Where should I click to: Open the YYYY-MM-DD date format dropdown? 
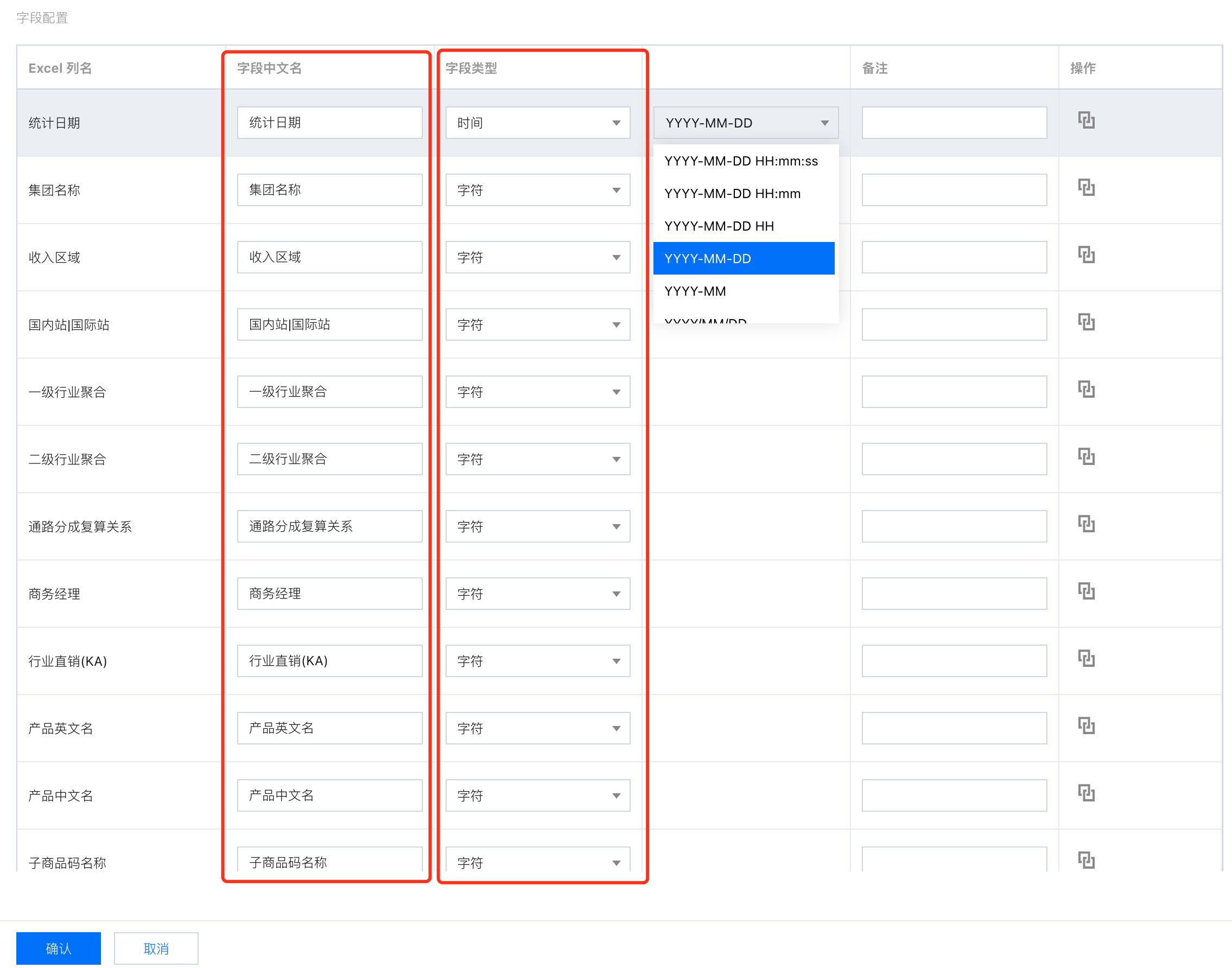click(746, 123)
